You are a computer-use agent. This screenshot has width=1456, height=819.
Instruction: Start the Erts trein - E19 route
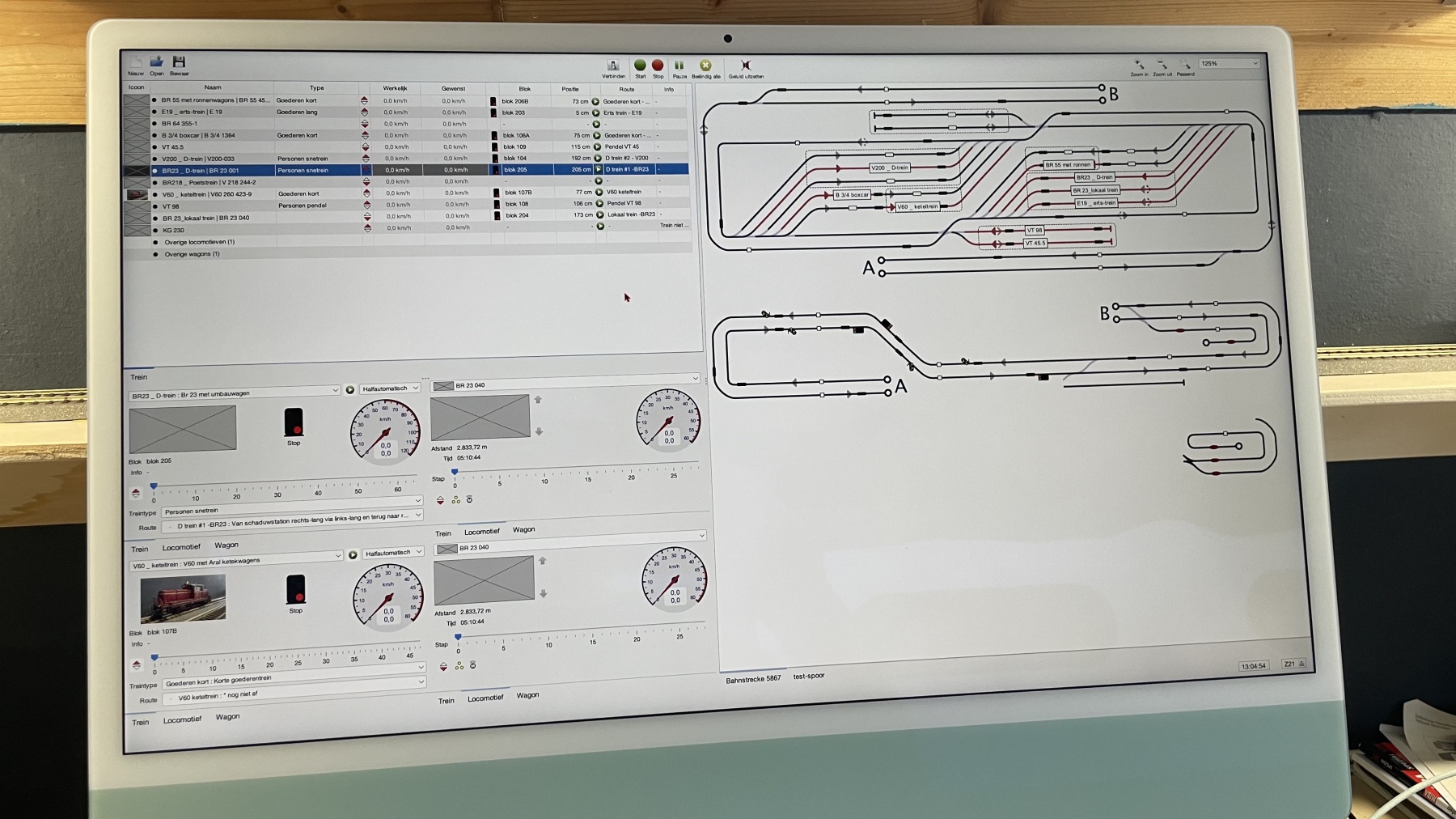[x=596, y=112]
